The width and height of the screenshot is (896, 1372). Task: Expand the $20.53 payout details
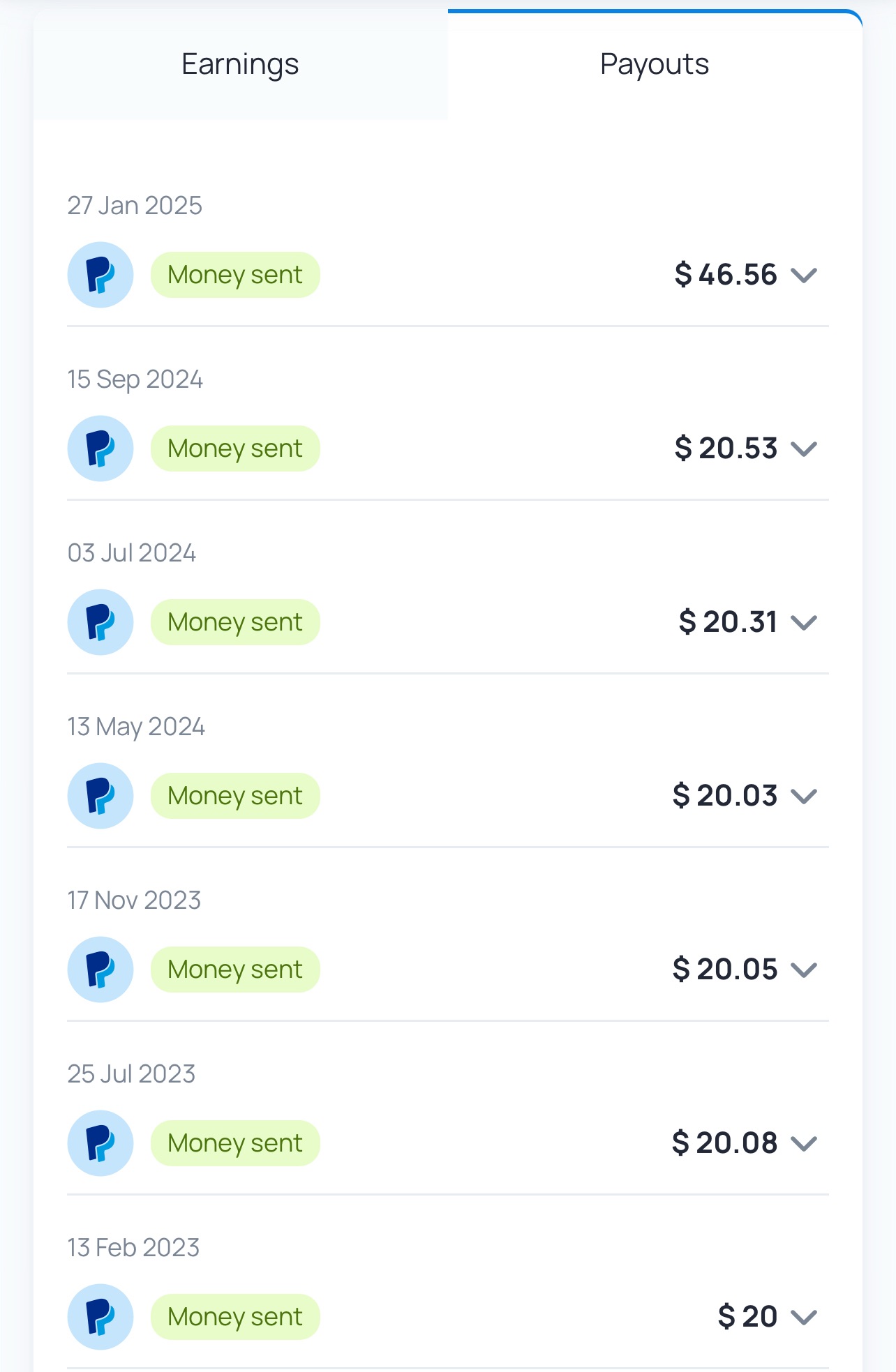click(804, 449)
